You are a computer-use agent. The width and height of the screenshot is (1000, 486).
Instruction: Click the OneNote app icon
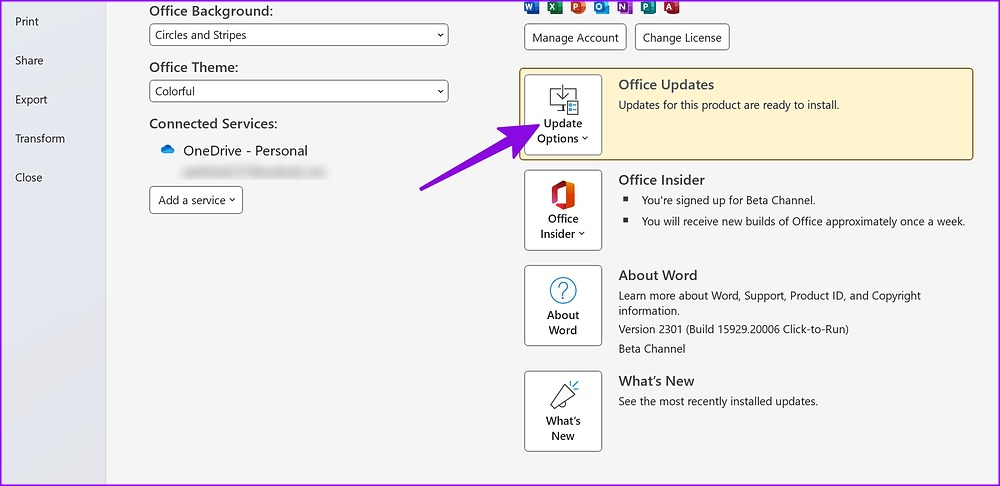tap(624, 7)
